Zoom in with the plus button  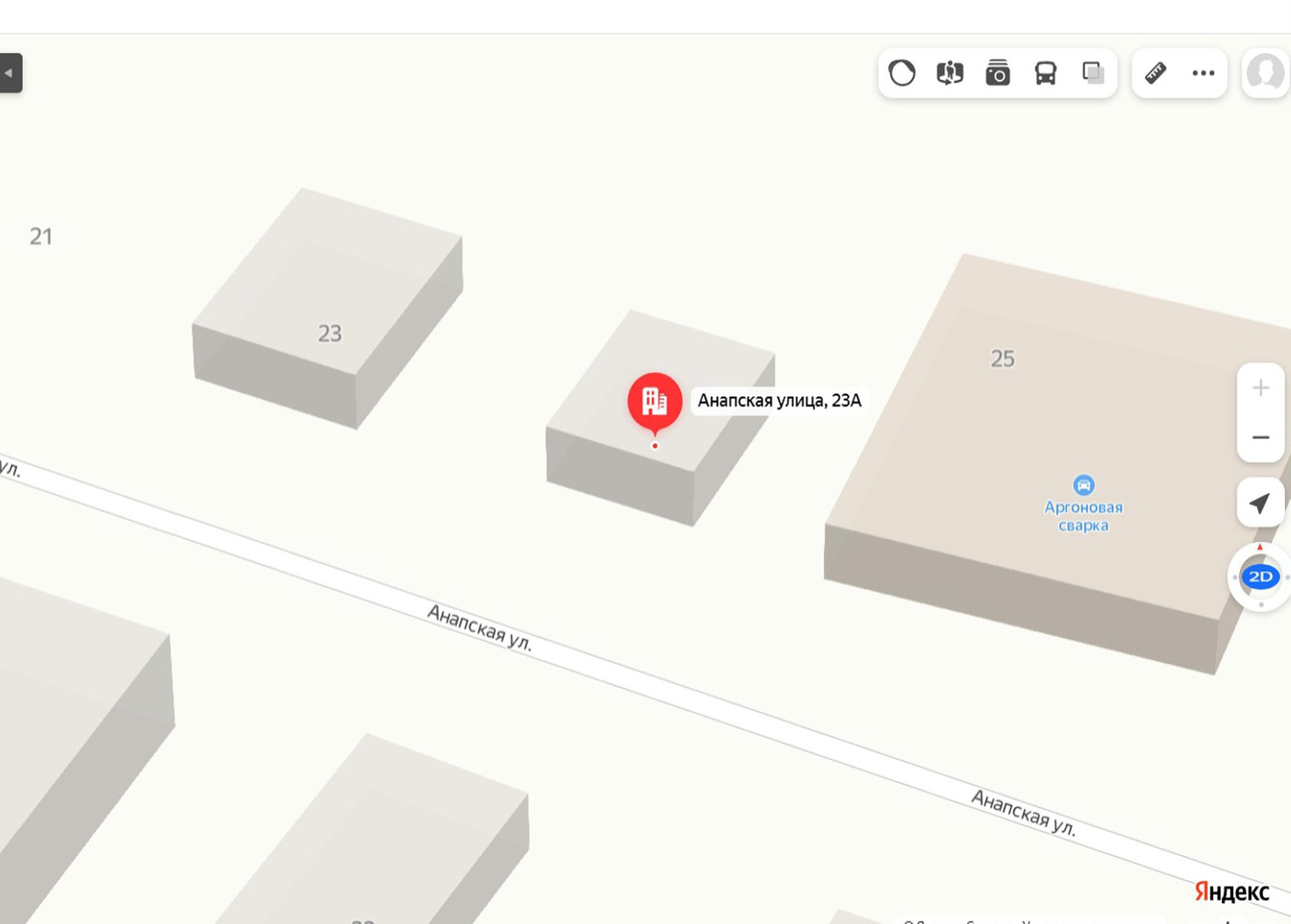[1261, 388]
